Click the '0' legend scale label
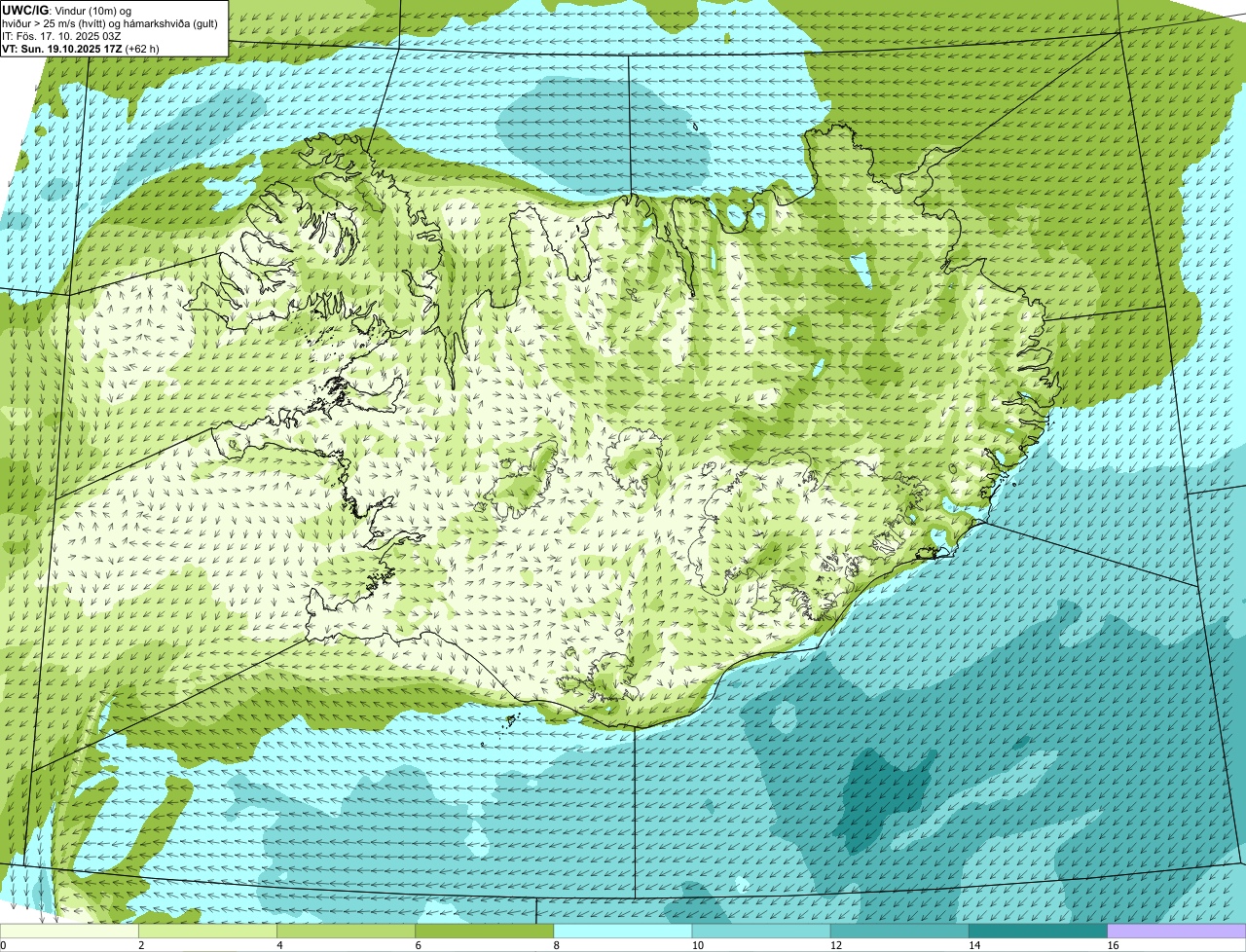The width and height of the screenshot is (1246, 952). (x=4, y=945)
